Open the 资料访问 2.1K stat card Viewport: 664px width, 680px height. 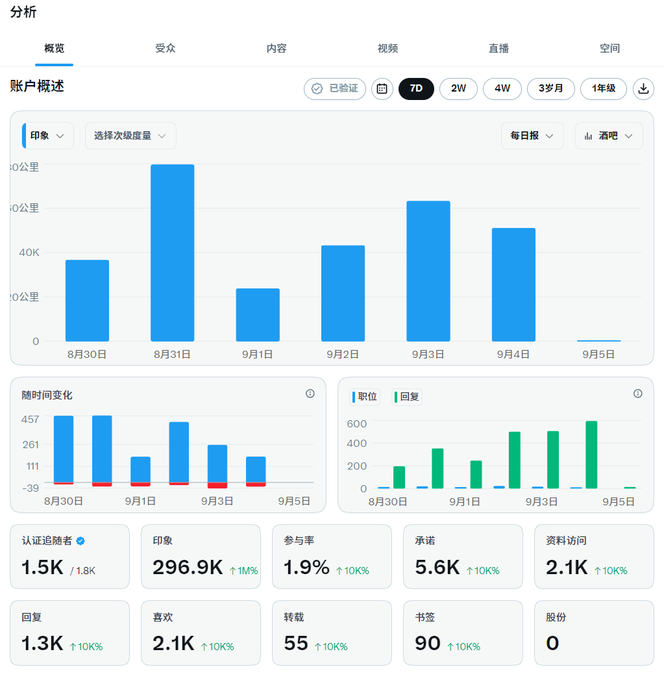pyautogui.click(x=594, y=556)
